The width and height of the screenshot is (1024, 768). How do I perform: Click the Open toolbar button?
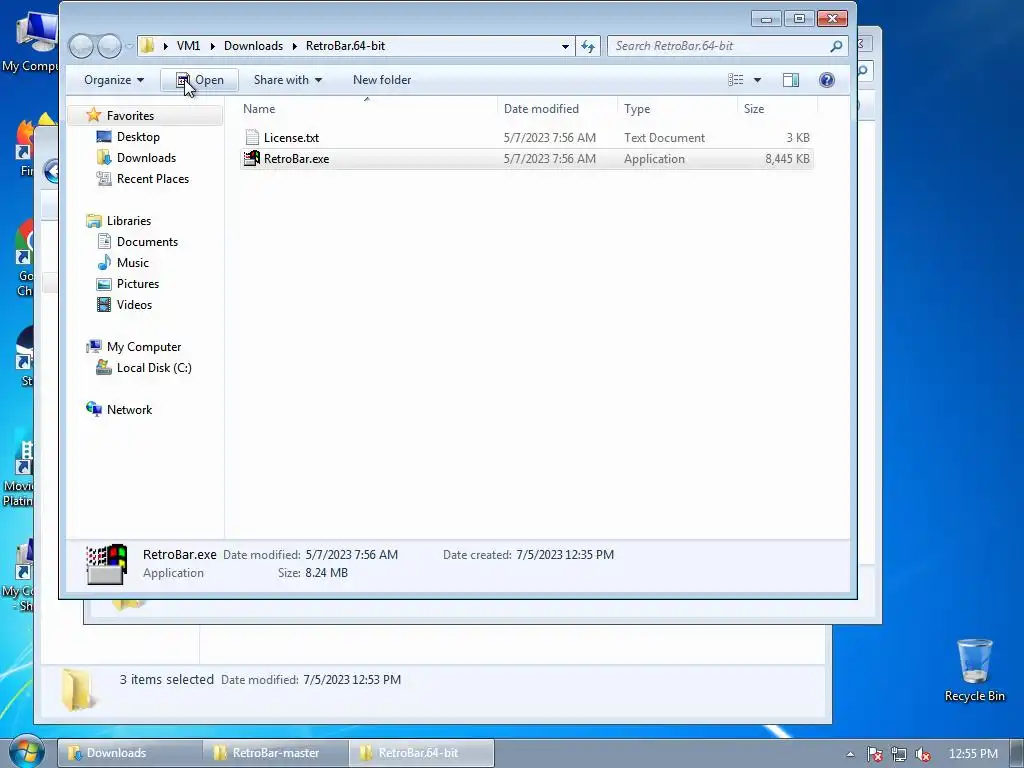pos(199,80)
